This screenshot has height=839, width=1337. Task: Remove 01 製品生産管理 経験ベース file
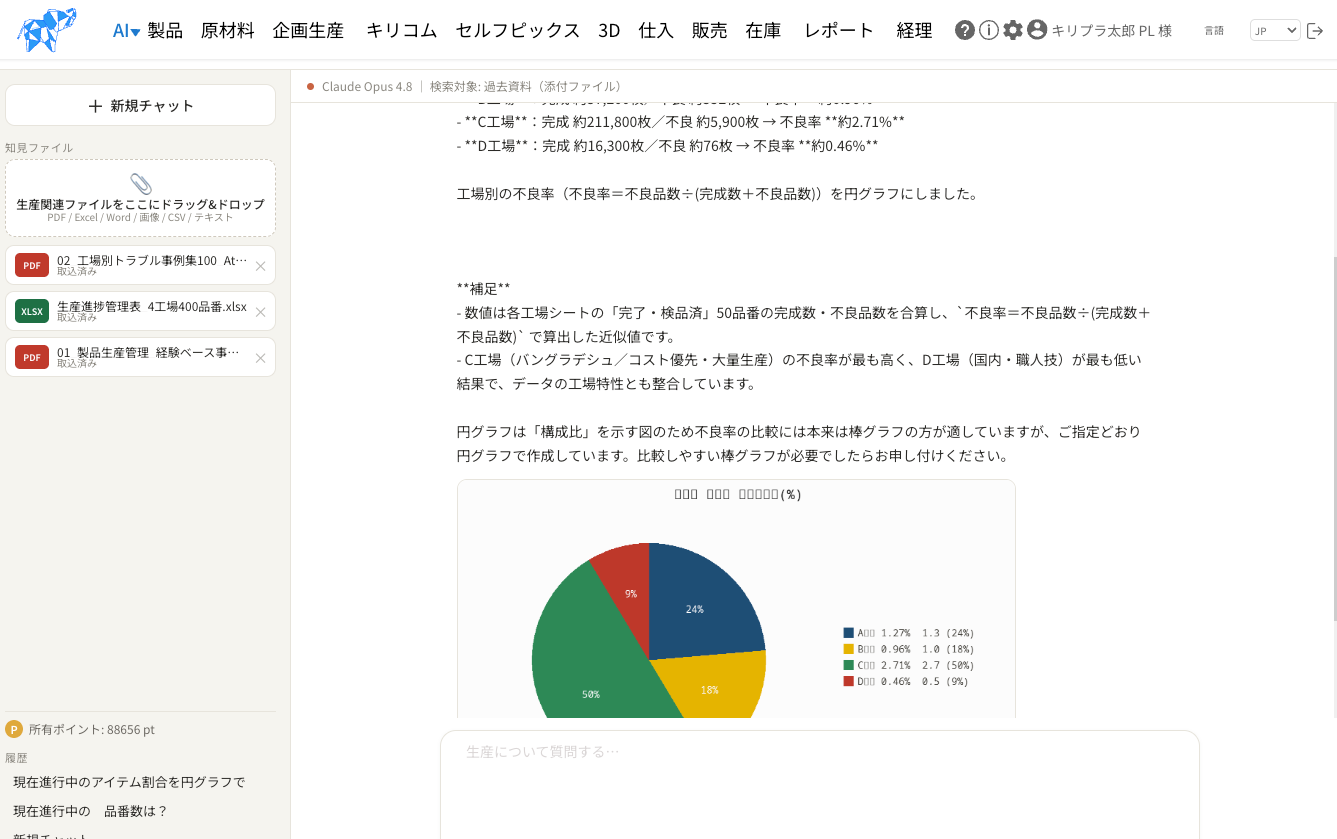261,358
